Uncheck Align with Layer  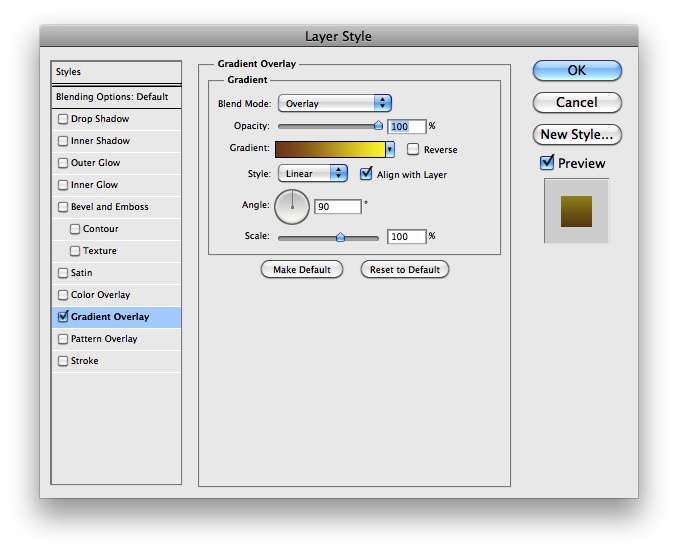(366, 174)
